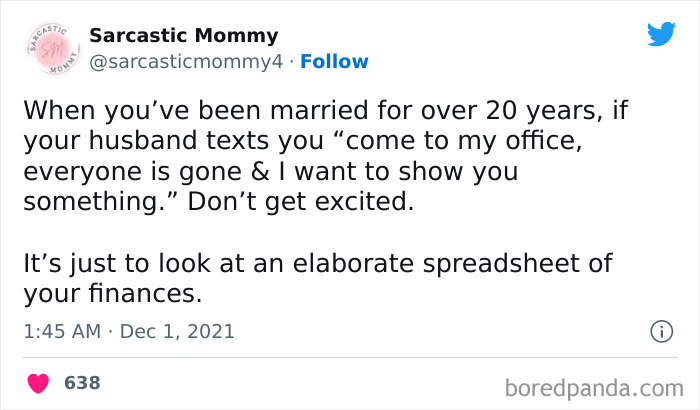Viewport: 700px width, 410px height.
Task: Click the boredpanda.com watermark
Action: (x=595, y=386)
